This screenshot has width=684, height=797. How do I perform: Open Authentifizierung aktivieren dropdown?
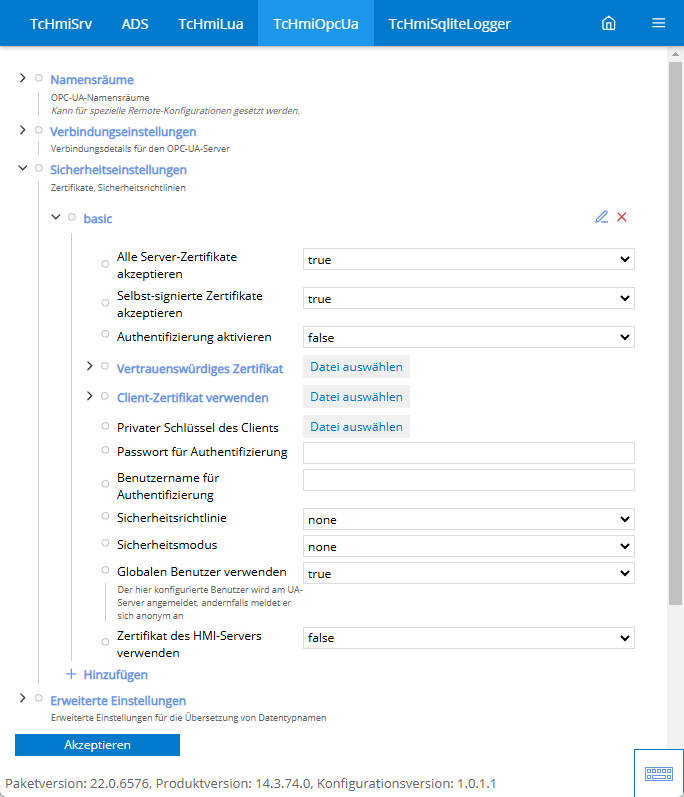pyautogui.click(x=468, y=338)
